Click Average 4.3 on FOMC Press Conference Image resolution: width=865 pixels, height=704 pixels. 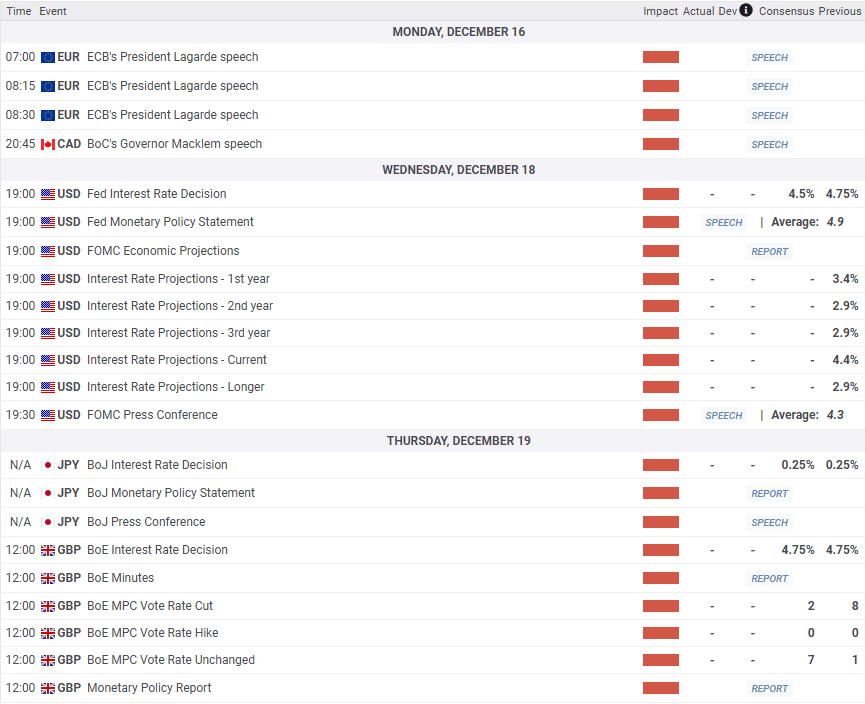click(x=808, y=415)
